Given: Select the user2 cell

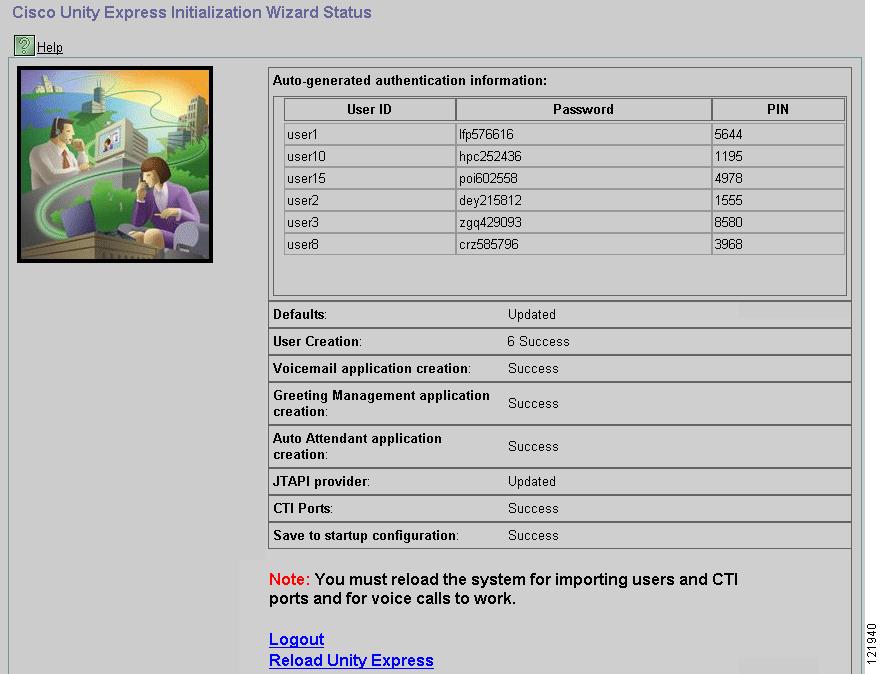Looking at the screenshot, I should (x=369, y=200).
